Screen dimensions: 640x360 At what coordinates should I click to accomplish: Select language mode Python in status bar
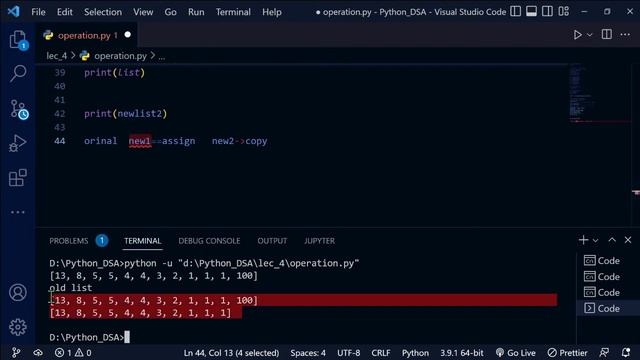415,353
